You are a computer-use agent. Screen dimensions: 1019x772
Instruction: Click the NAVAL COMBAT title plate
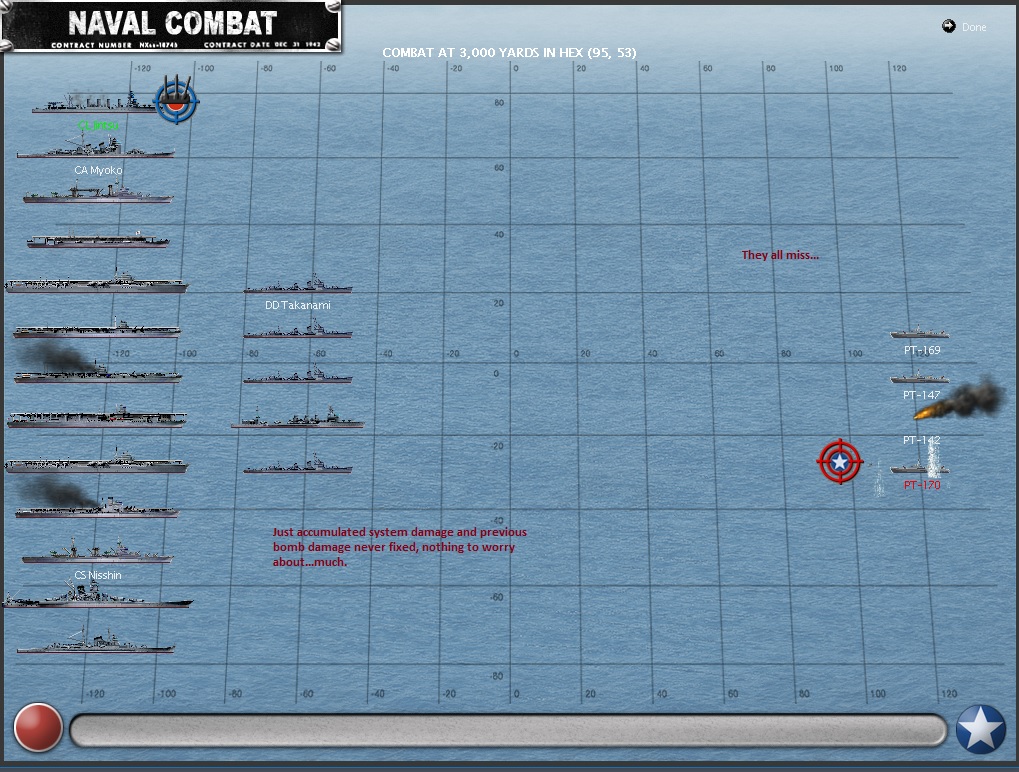coord(172,26)
